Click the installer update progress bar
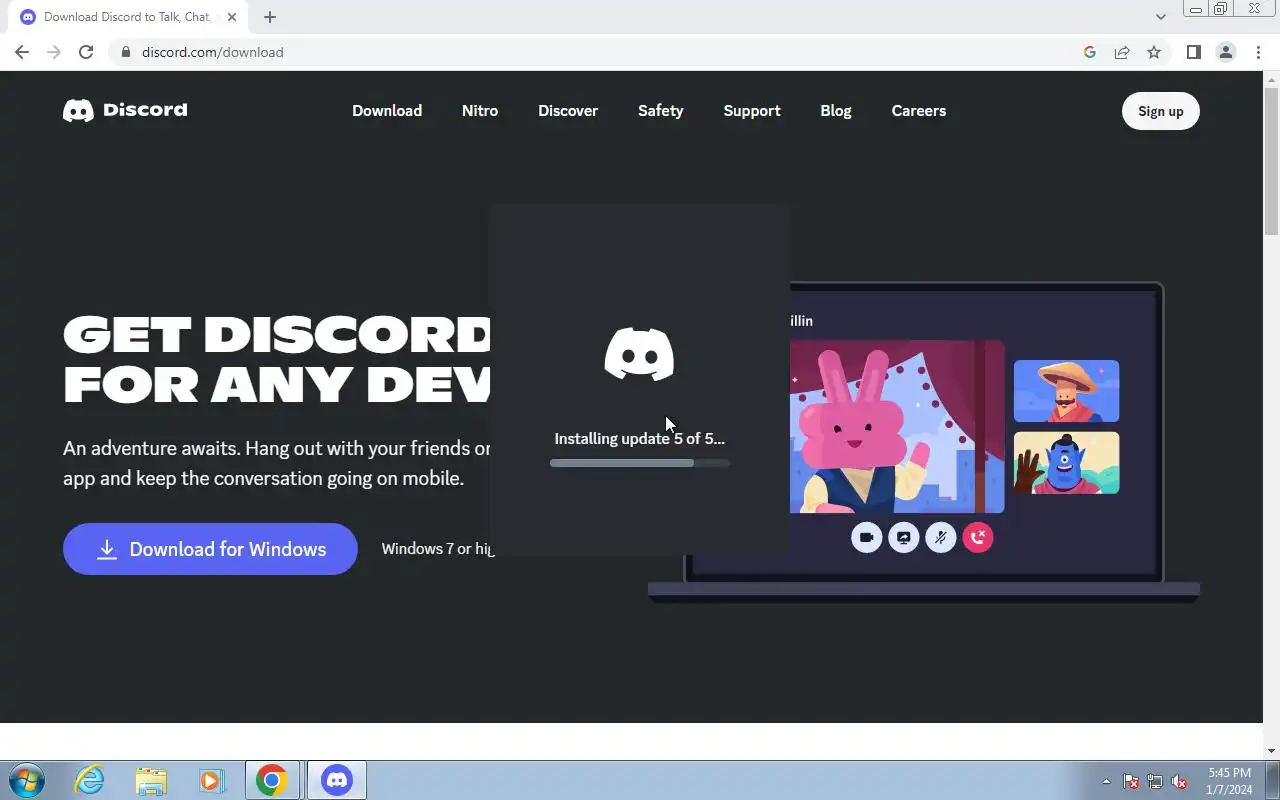Screen dimensions: 1280x800 click(x=640, y=463)
